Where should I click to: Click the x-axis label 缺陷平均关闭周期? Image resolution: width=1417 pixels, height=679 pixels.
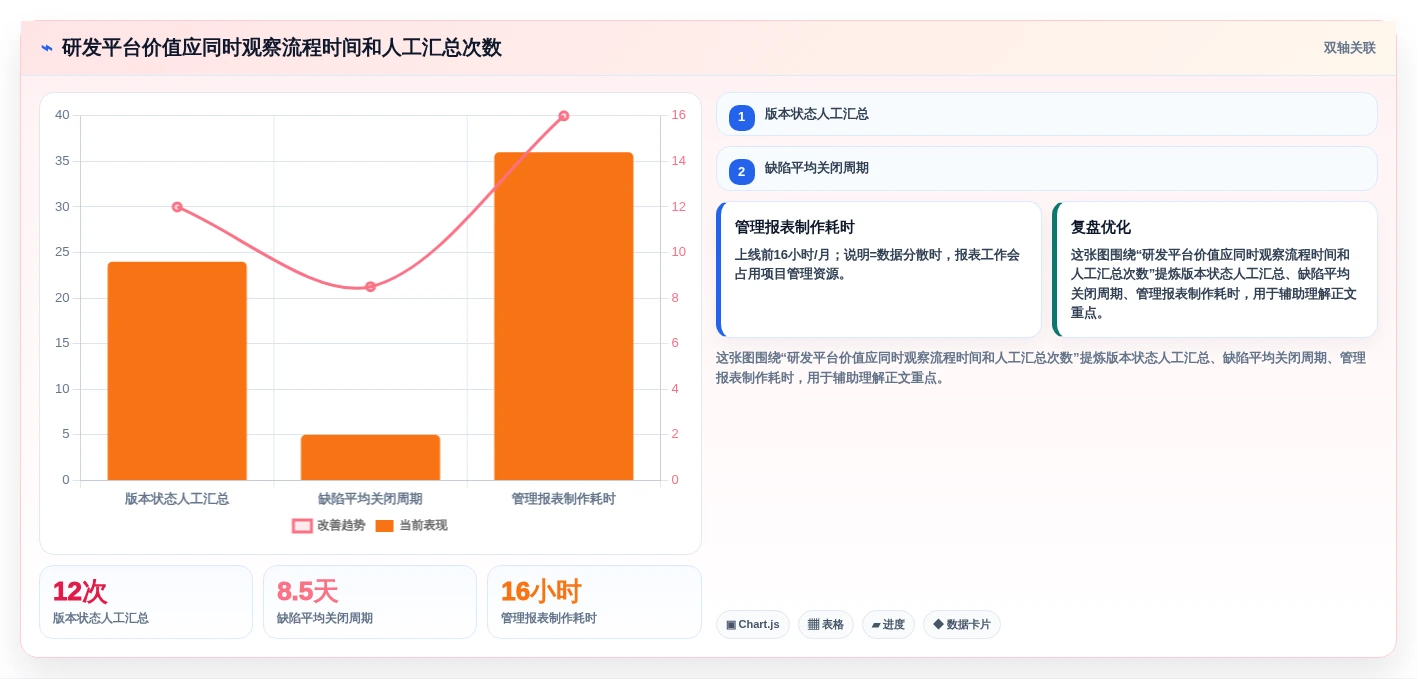[x=370, y=498]
